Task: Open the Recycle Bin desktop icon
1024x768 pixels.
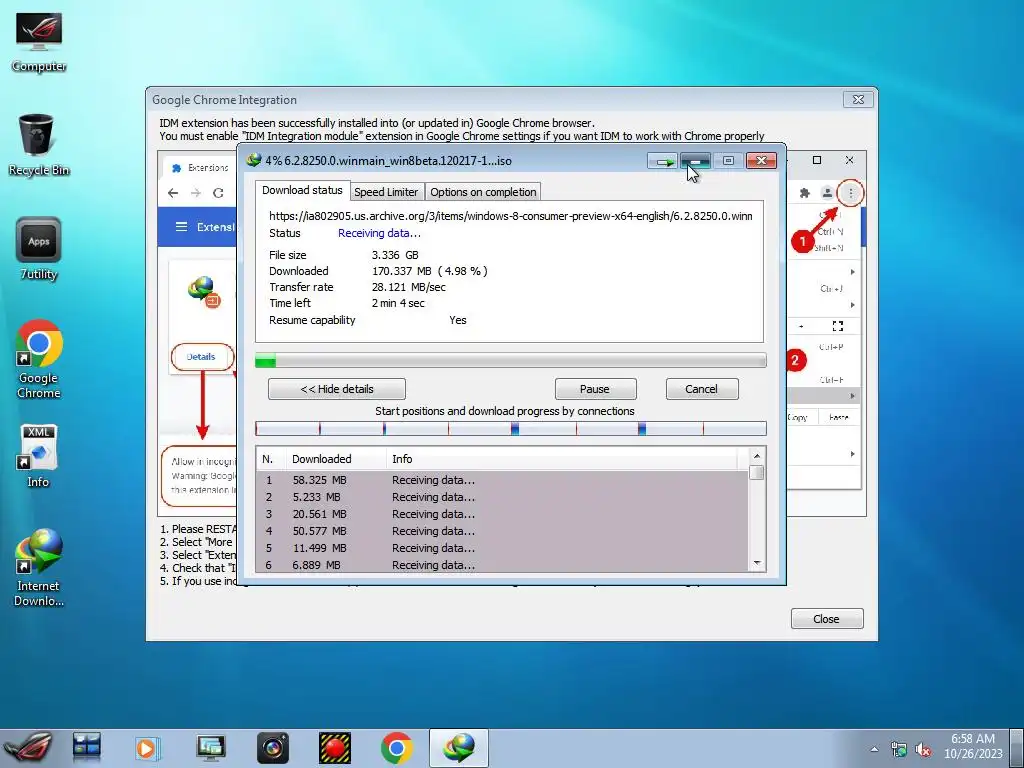Action: coord(39,145)
